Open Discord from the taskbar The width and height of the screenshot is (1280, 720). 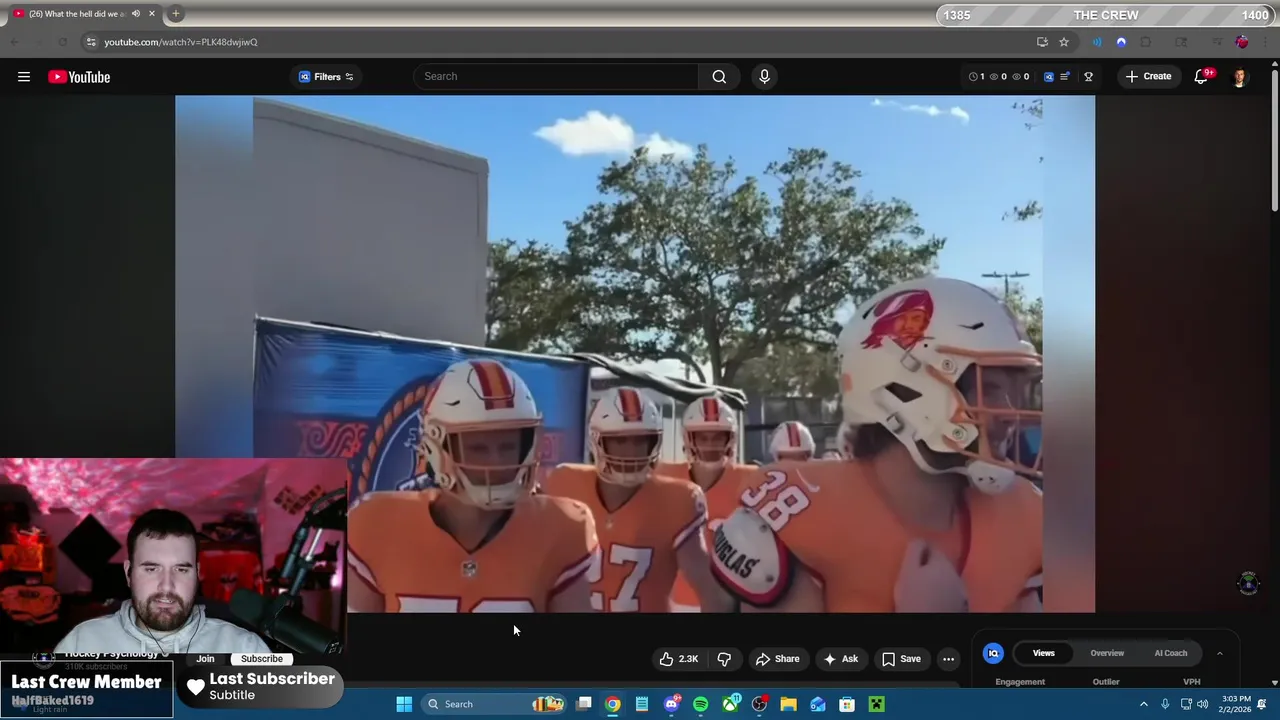(x=672, y=704)
